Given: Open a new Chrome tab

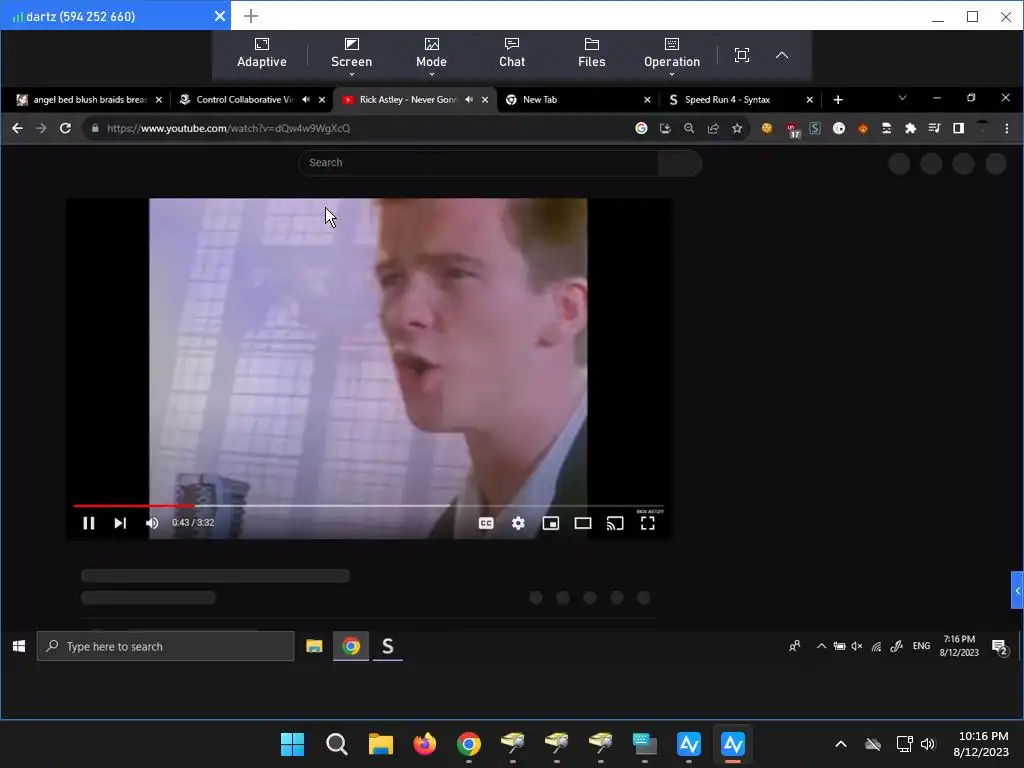Looking at the screenshot, I should 838,99.
